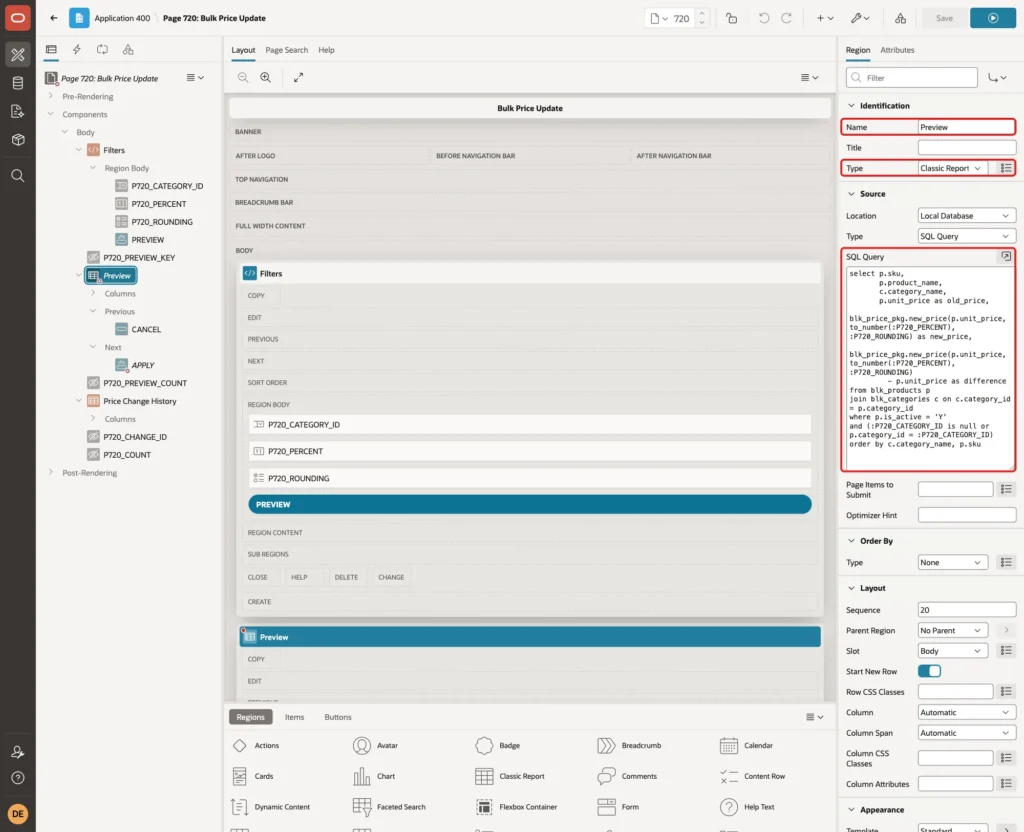The image size is (1024, 832).
Task: Zoom out the layout view
Action: pyautogui.click(x=243, y=77)
